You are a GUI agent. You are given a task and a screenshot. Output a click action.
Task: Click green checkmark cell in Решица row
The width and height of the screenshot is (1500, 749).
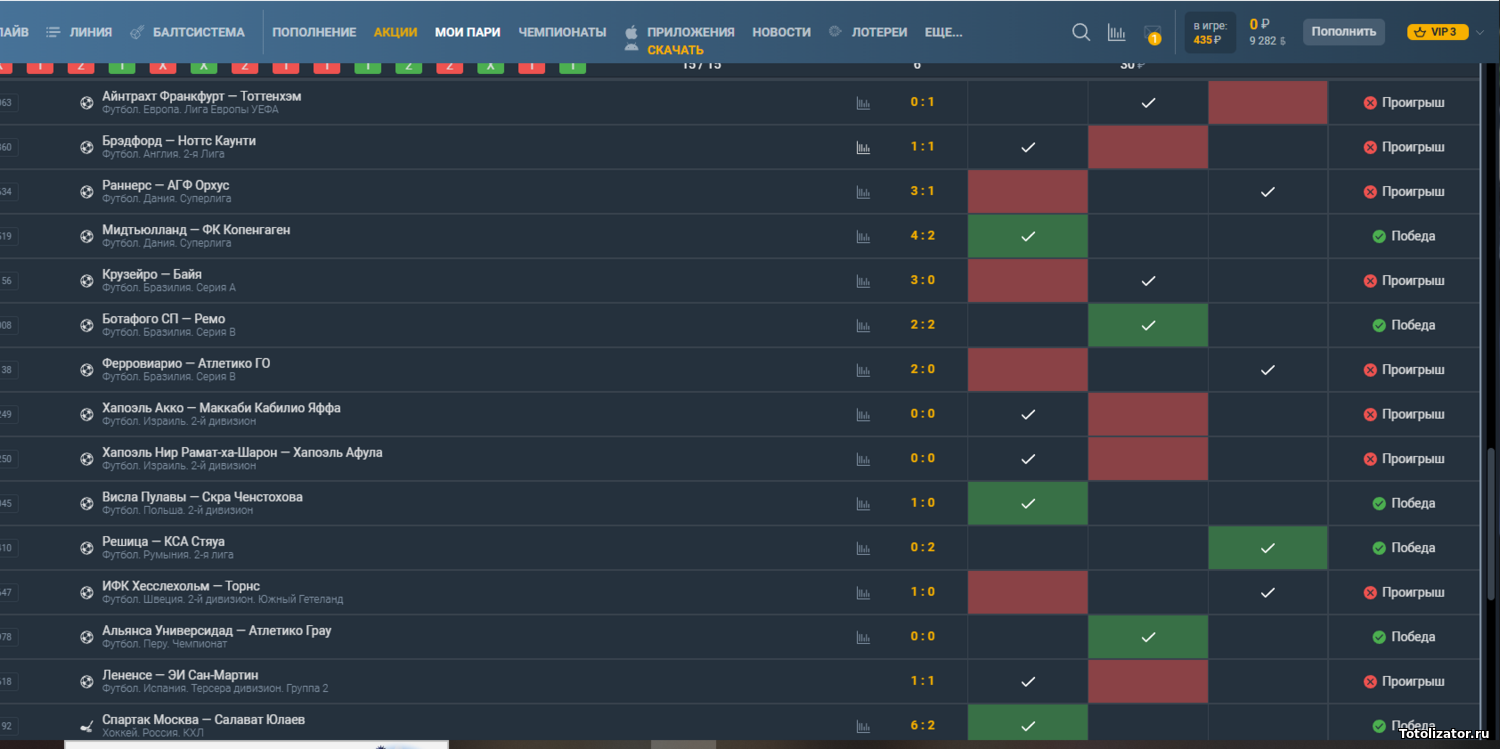point(1268,548)
